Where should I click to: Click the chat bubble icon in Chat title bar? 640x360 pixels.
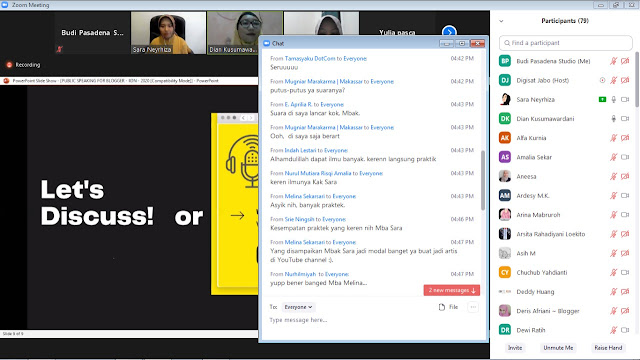coord(267,43)
